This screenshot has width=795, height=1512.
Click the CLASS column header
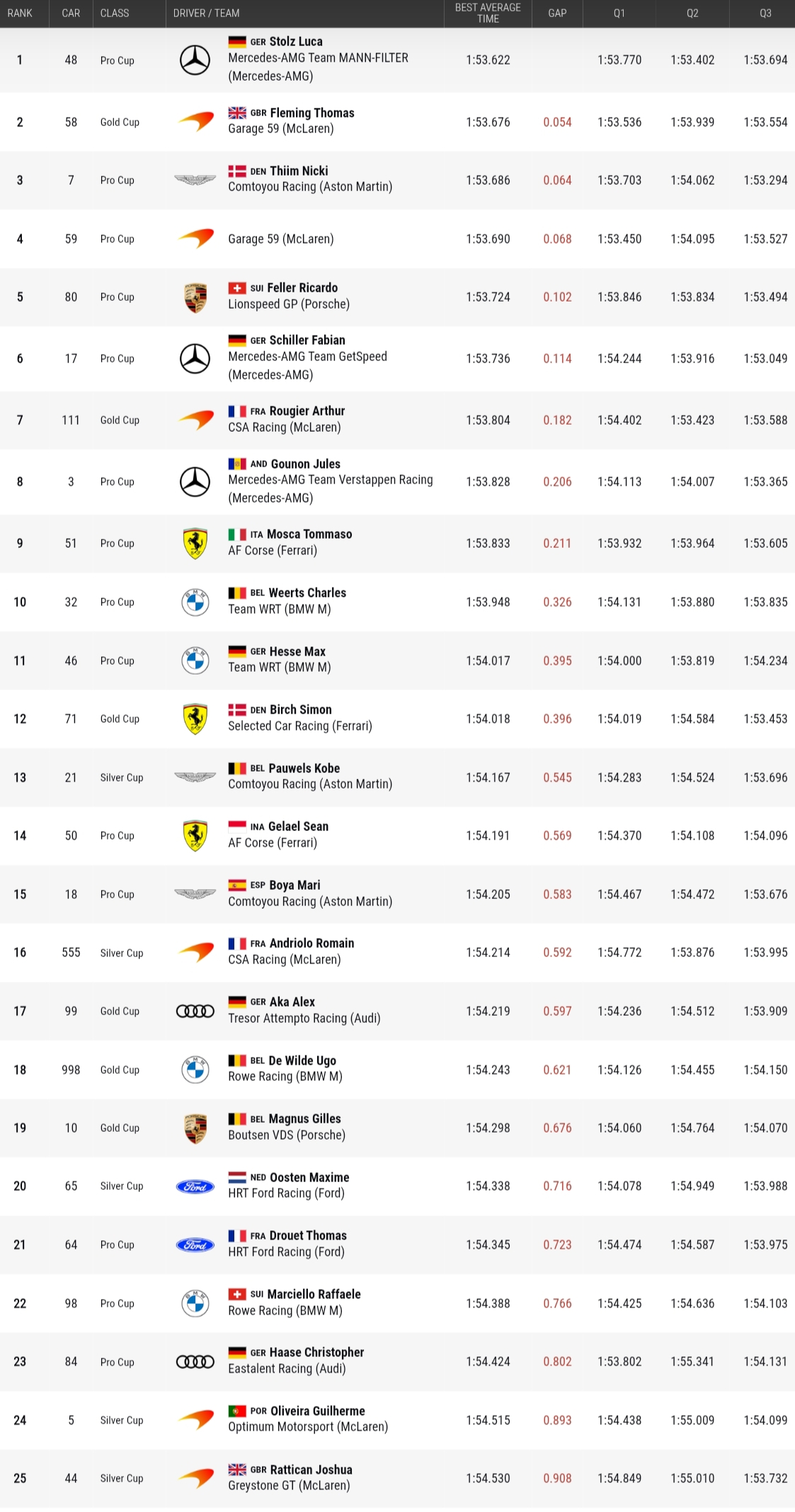pyautogui.click(x=115, y=13)
